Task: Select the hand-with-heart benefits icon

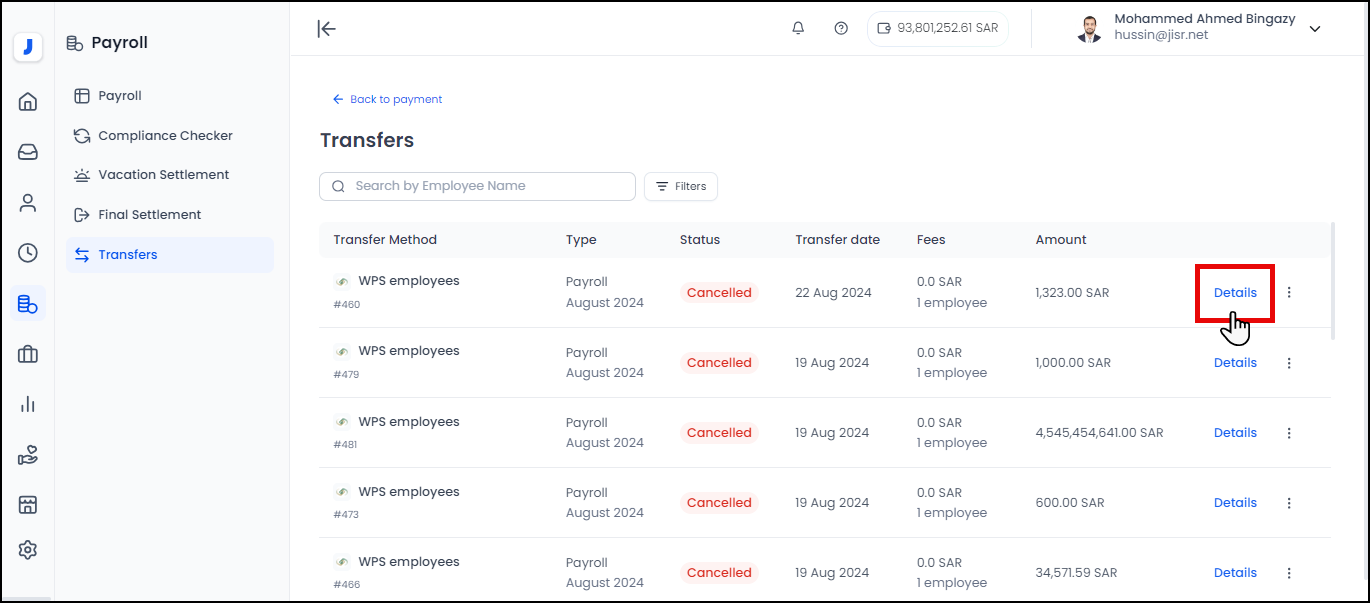Action: (27, 454)
